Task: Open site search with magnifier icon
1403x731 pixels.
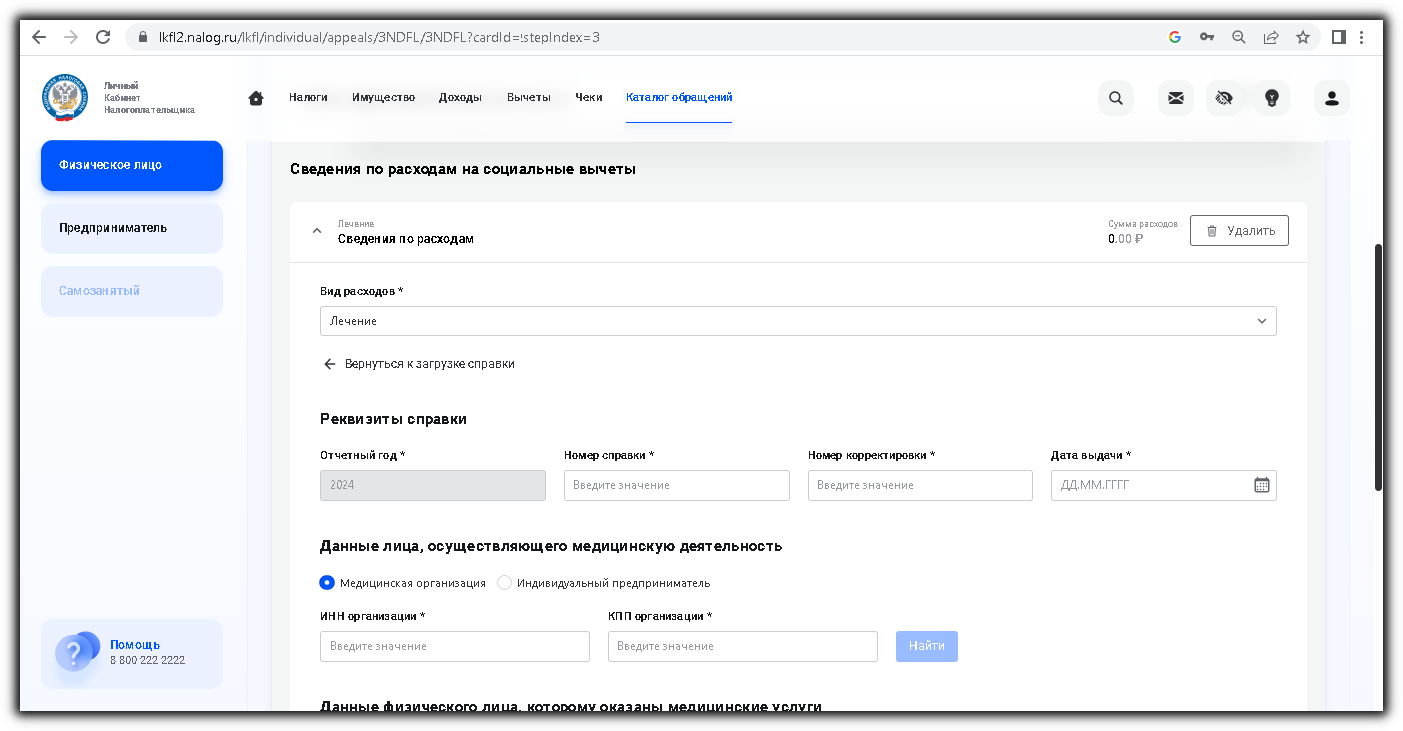Action: [1116, 98]
